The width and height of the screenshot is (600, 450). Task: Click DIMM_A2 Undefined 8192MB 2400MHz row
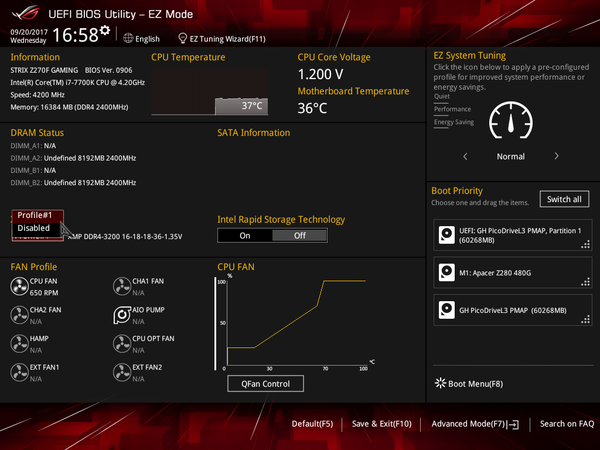(x=73, y=158)
